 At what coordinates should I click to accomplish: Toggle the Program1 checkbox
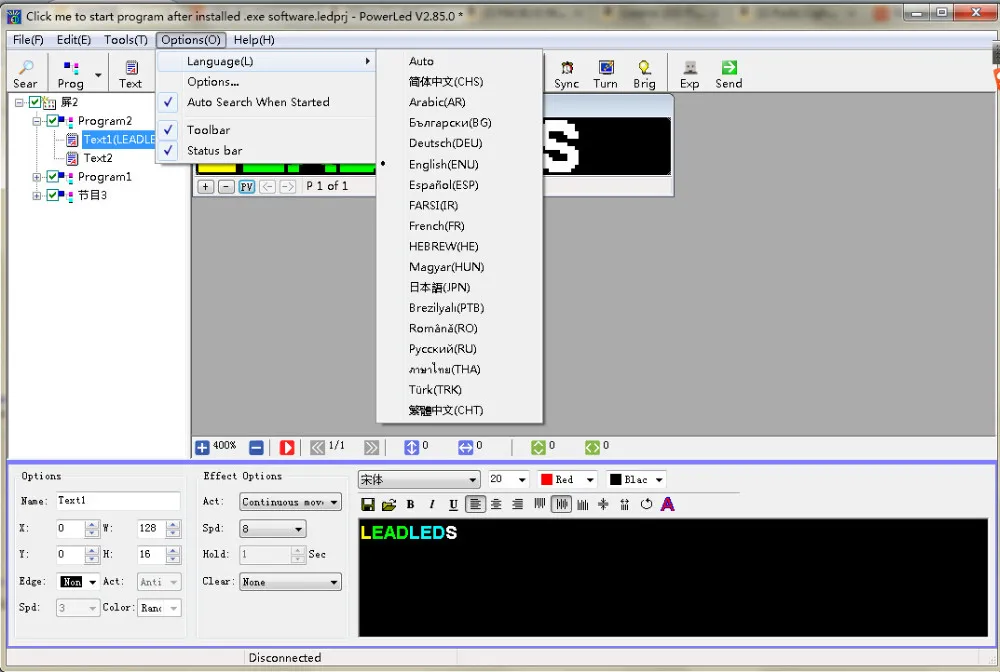[52, 177]
